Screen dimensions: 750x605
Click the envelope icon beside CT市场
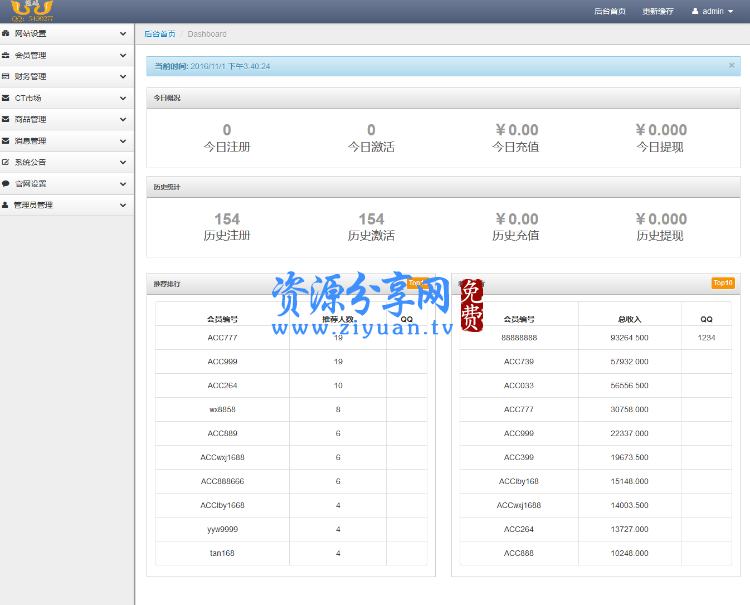6,98
